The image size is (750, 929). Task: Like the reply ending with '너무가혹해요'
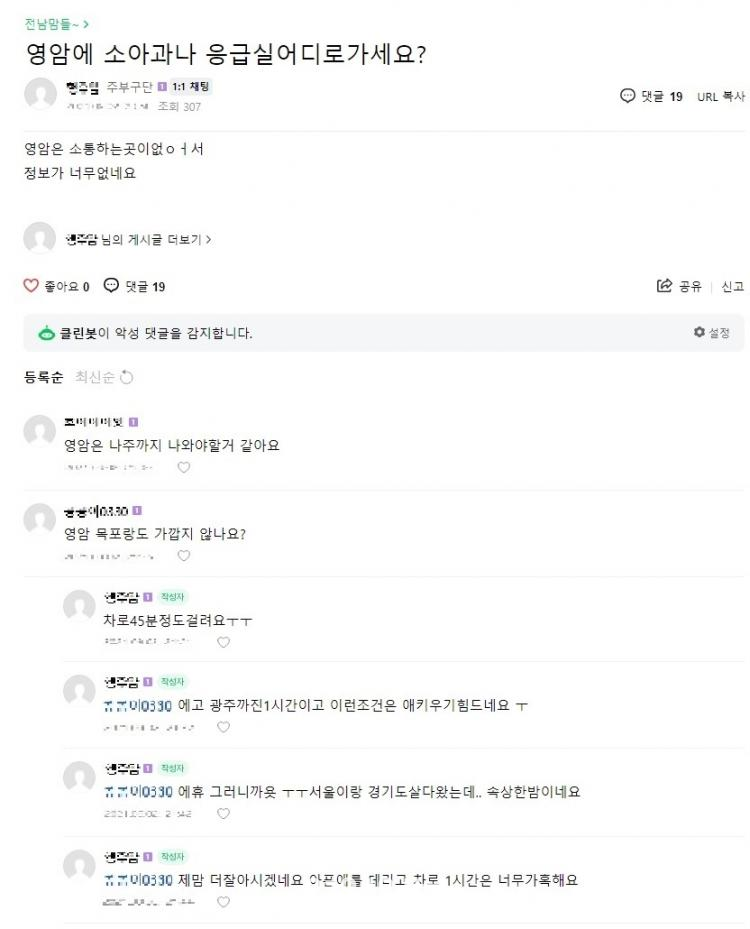pyautogui.click(x=223, y=901)
